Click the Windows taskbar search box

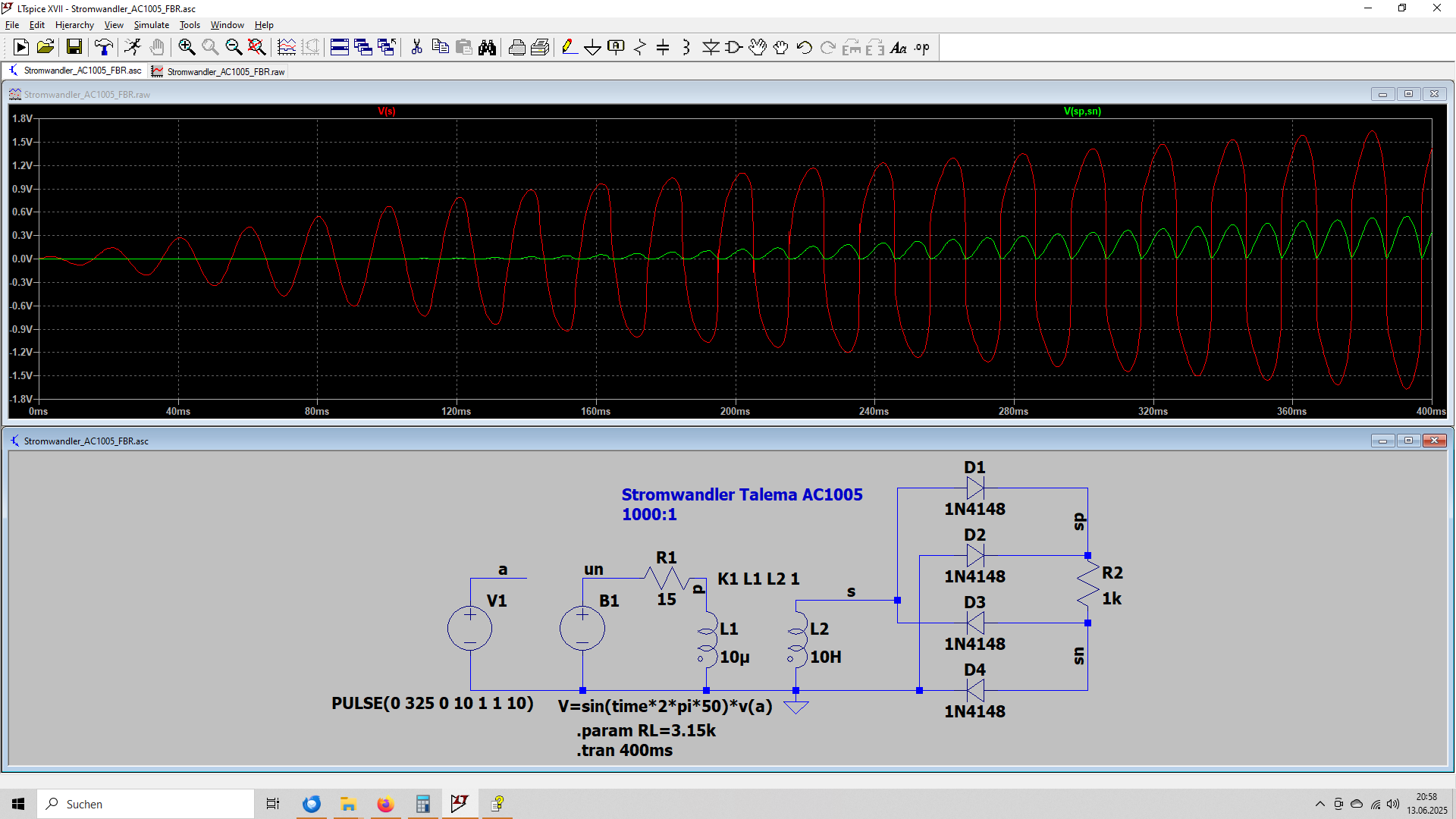[x=144, y=804]
